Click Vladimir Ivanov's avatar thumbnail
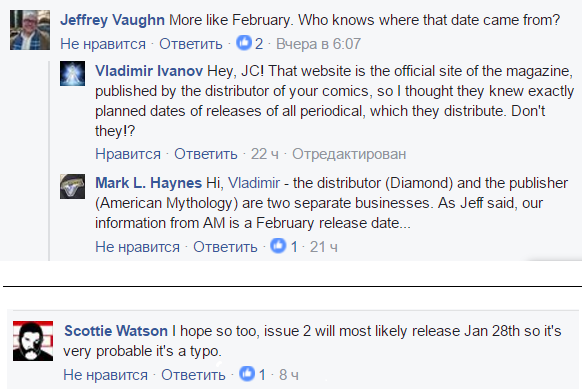582x390 pixels. (72, 73)
